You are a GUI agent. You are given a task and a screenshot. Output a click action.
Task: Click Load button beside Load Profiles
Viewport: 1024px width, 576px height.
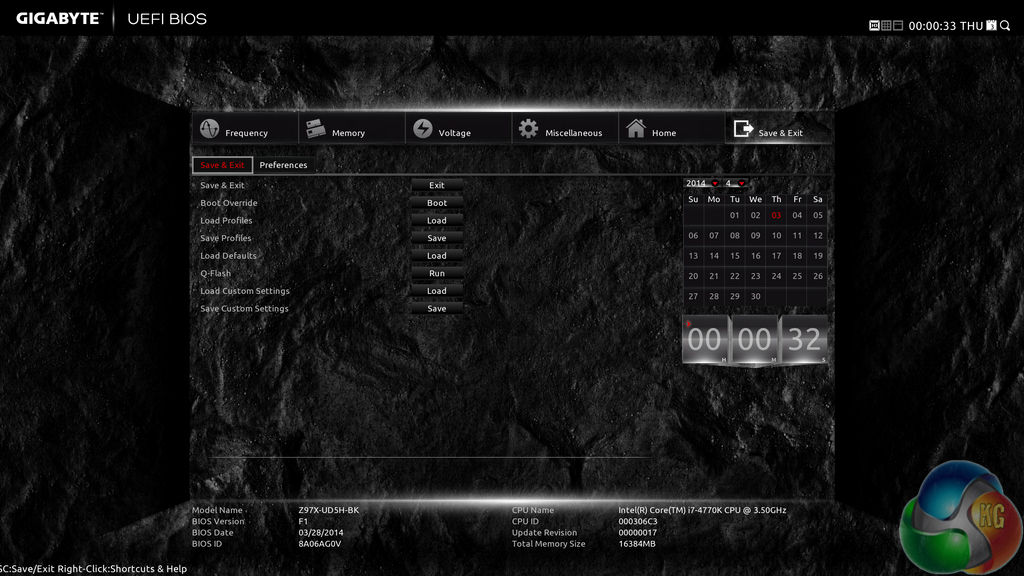coord(437,221)
